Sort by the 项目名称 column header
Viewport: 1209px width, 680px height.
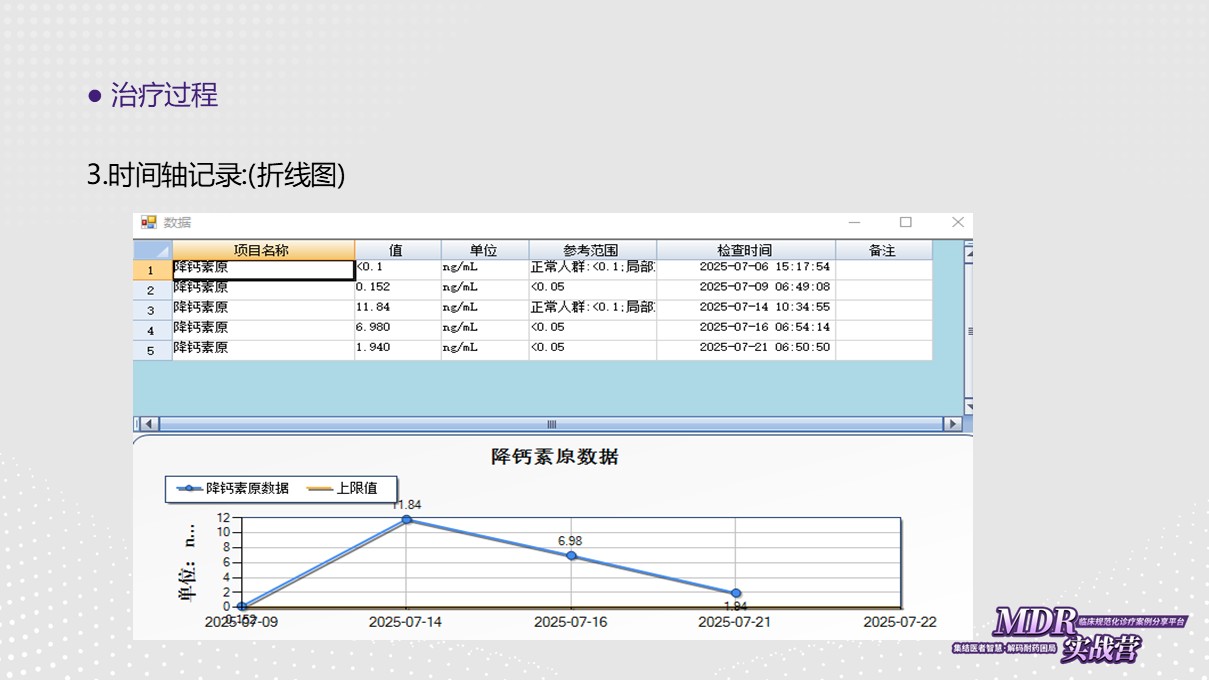tap(262, 250)
